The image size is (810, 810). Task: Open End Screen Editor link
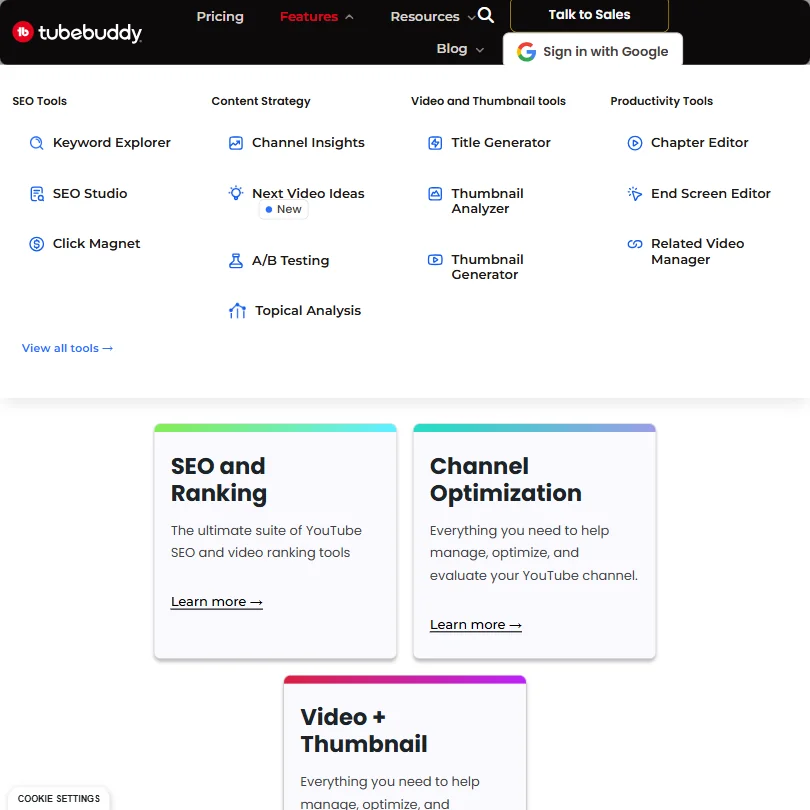click(x=710, y=193)
